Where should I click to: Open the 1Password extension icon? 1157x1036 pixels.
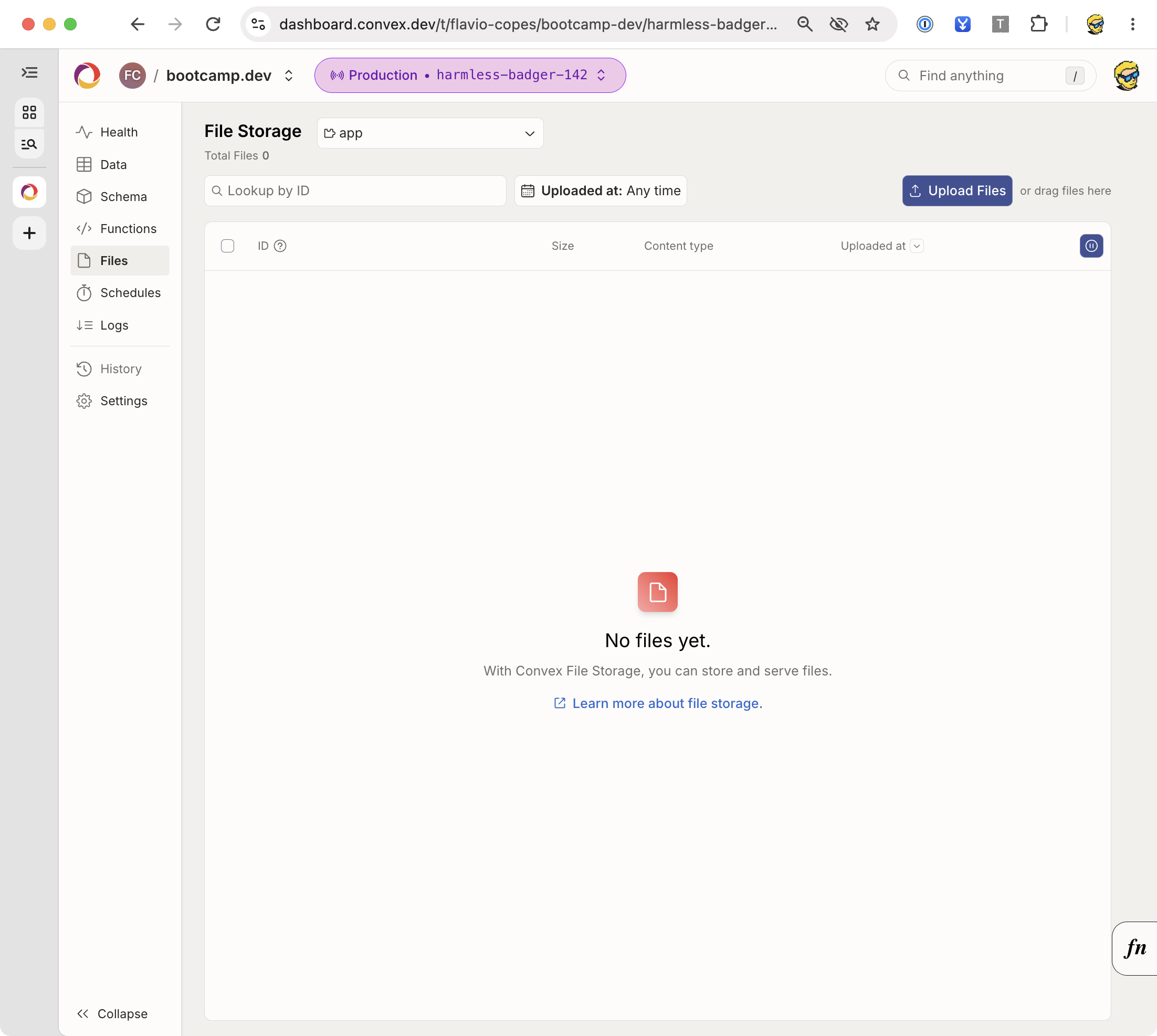[924, 24]
